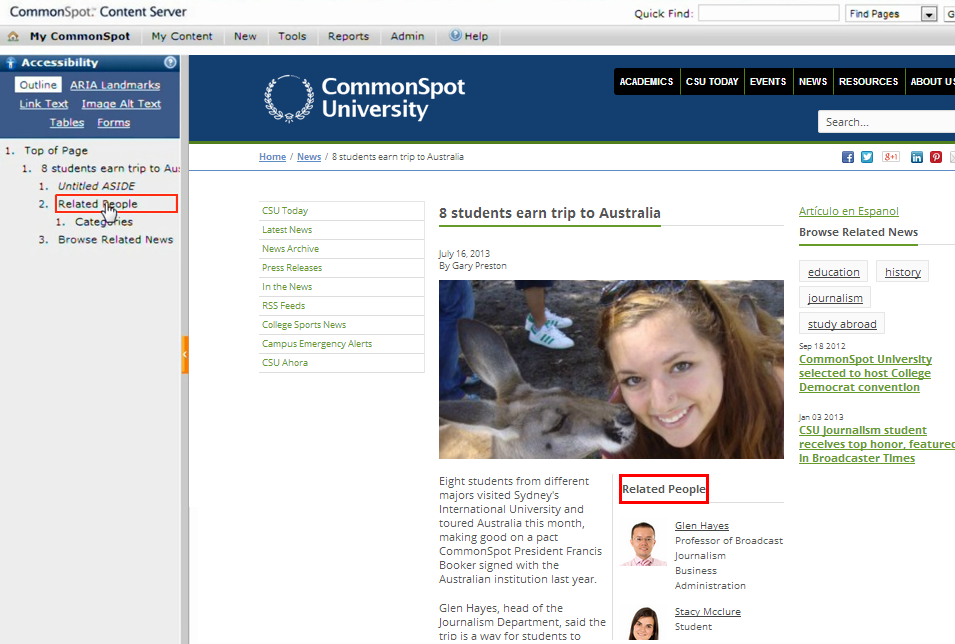The image size is (955, 644).
Task: Open the NEWS navigation item
Action: point(813,82)
